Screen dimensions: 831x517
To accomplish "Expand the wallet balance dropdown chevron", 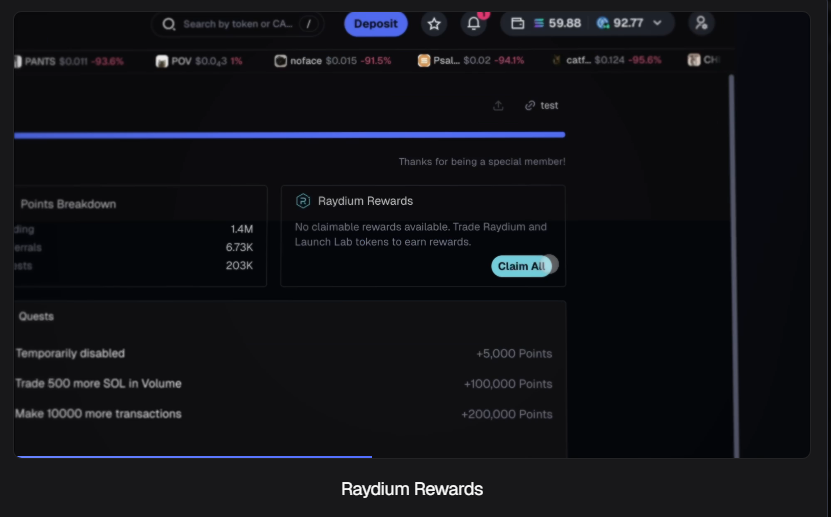I will pyautogui.click(x=658, y=23).
